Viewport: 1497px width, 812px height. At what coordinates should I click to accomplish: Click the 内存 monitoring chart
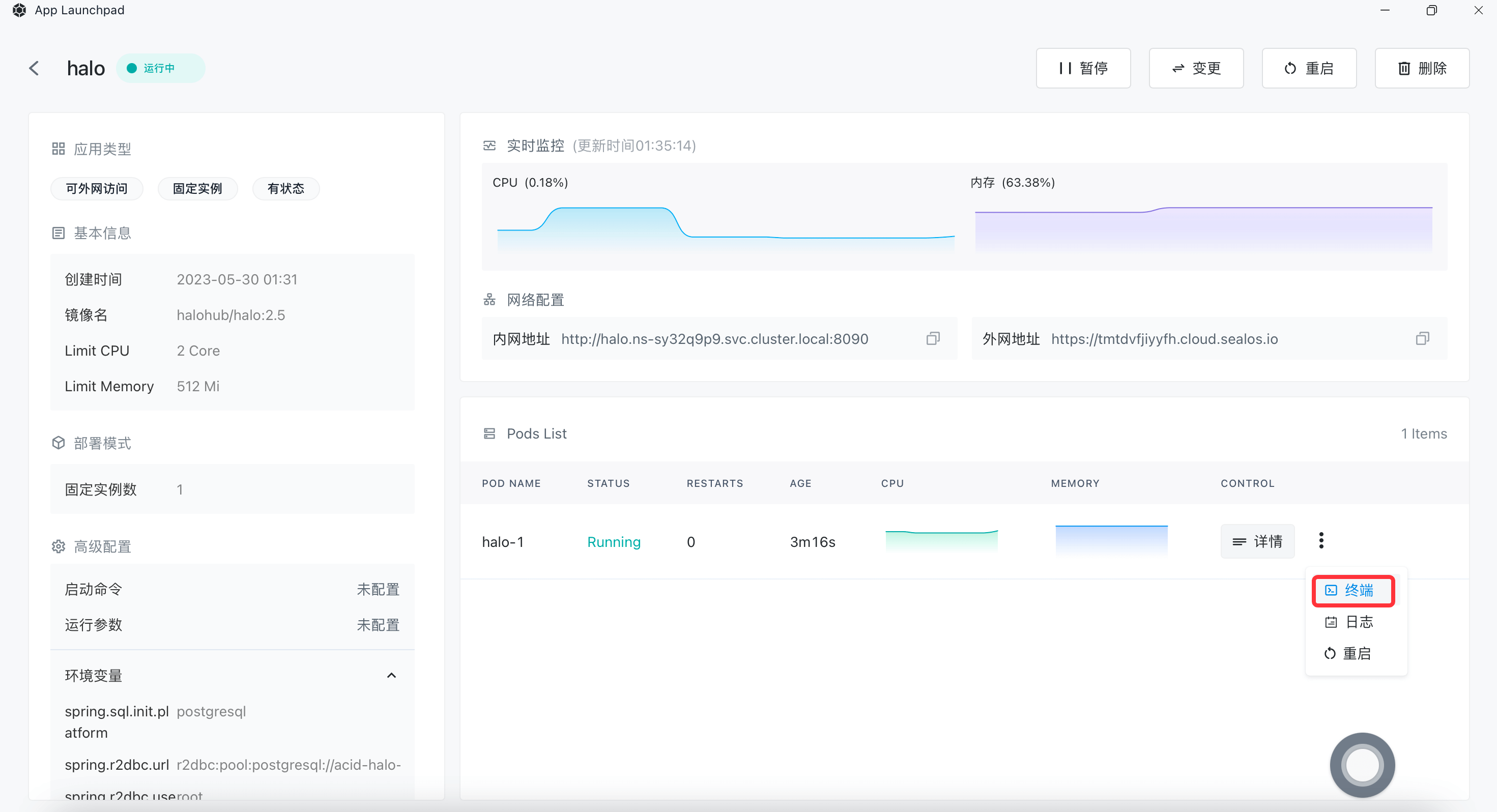pos(1203,227)
